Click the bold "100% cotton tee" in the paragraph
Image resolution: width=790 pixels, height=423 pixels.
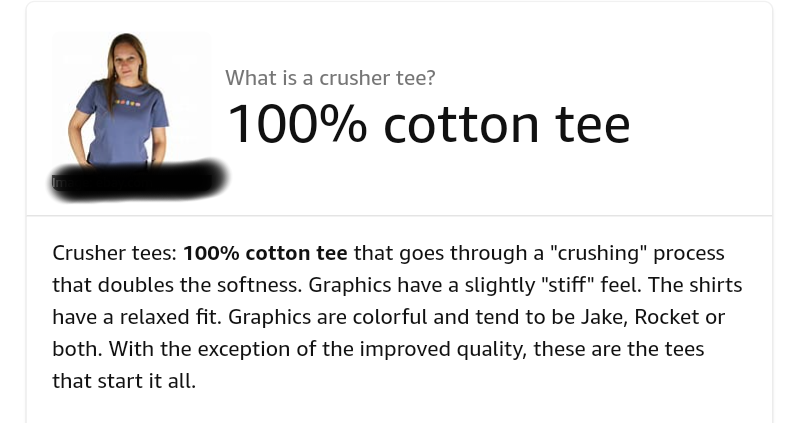[265, 253]
